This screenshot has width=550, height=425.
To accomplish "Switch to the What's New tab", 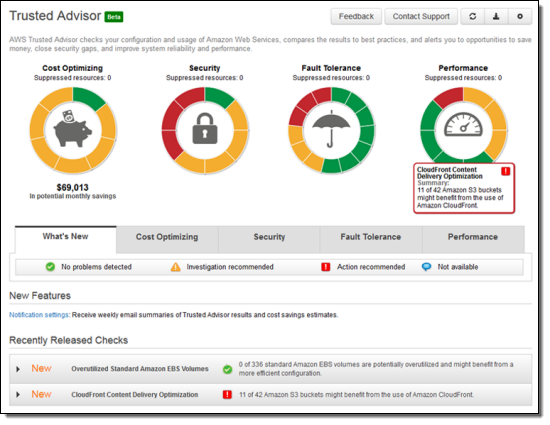I will (x=66, y=237).
